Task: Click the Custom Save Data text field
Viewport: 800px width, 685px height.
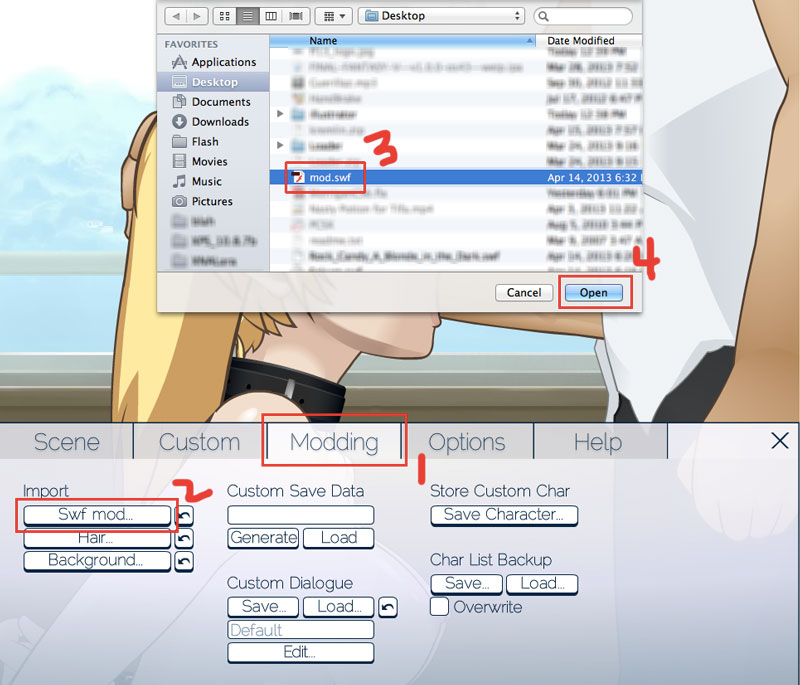Action: [300, 515]
